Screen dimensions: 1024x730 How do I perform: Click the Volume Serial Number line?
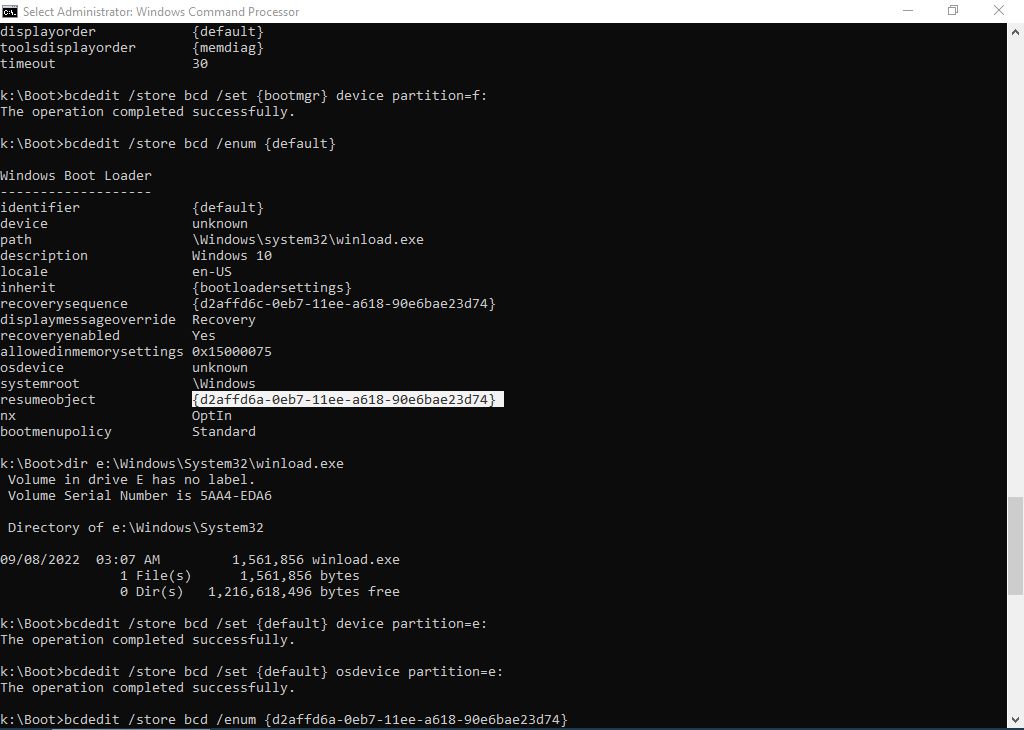click(140, 496)
